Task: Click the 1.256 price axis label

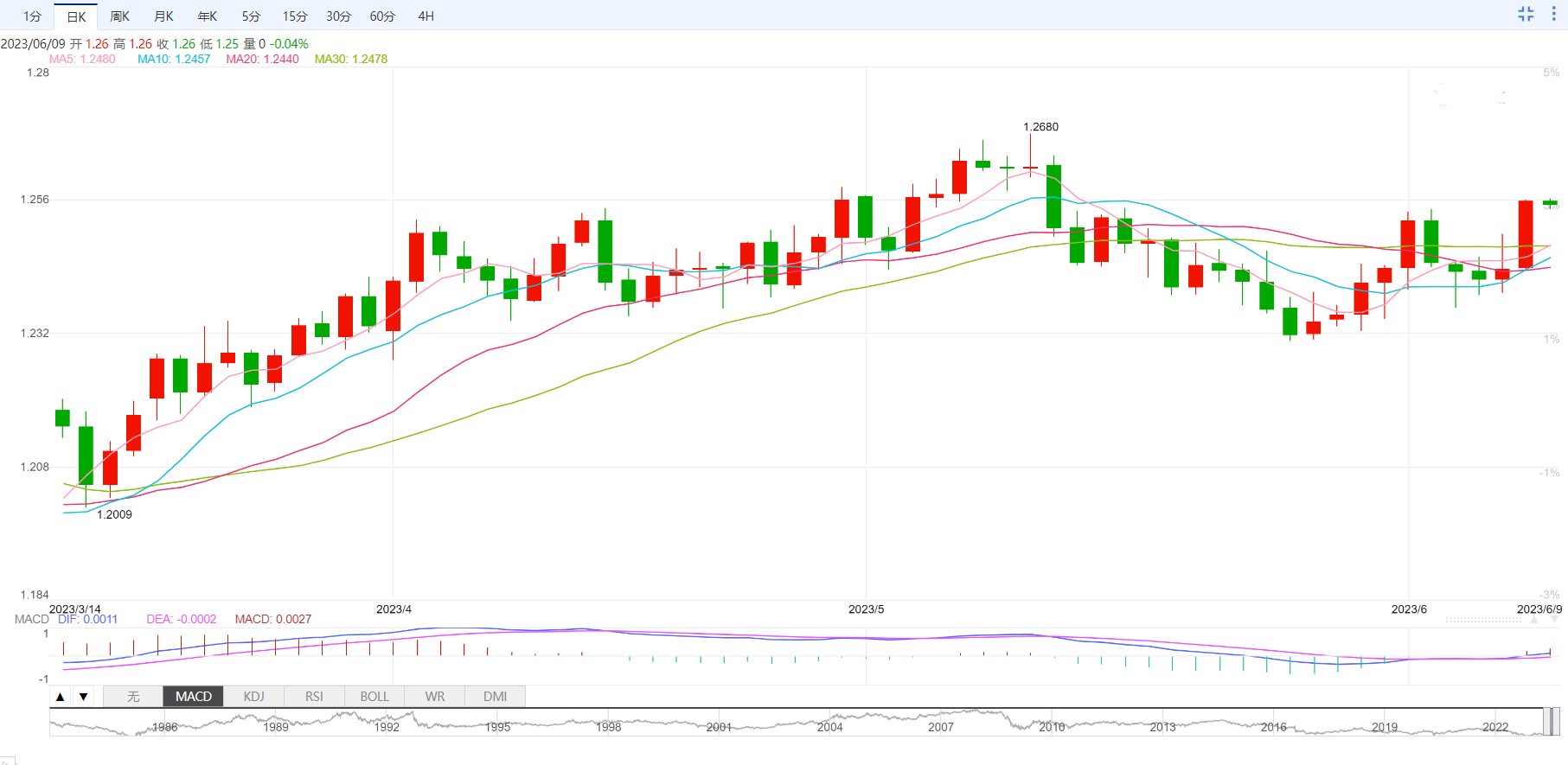Action: click(35, 200)
